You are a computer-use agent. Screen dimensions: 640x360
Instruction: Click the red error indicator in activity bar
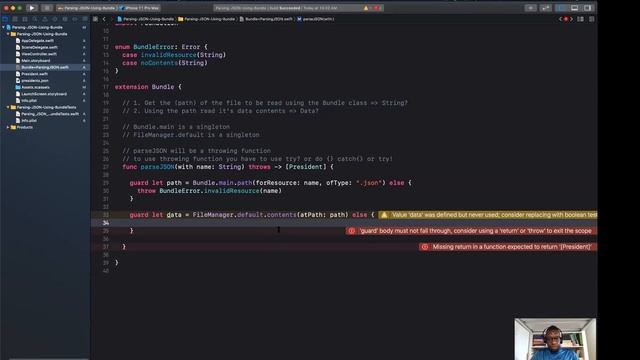(x=376, y=8)
